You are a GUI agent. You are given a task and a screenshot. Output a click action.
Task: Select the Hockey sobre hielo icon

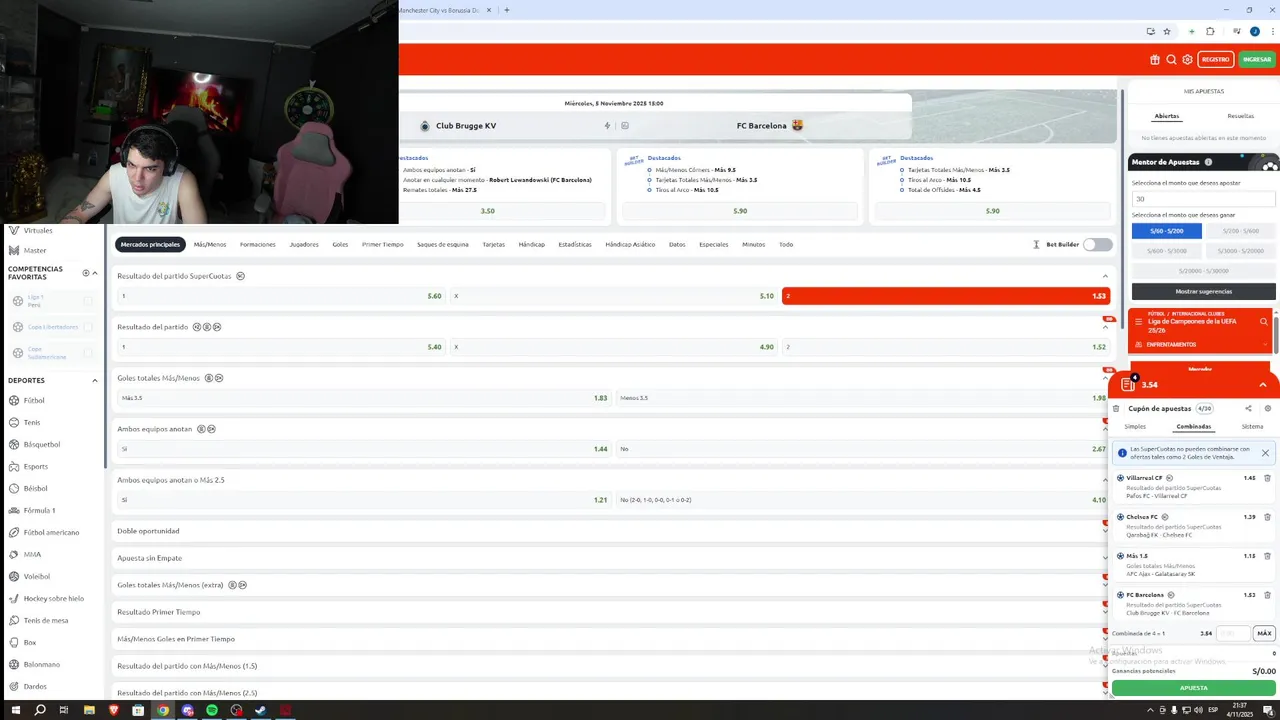[14, 598]
